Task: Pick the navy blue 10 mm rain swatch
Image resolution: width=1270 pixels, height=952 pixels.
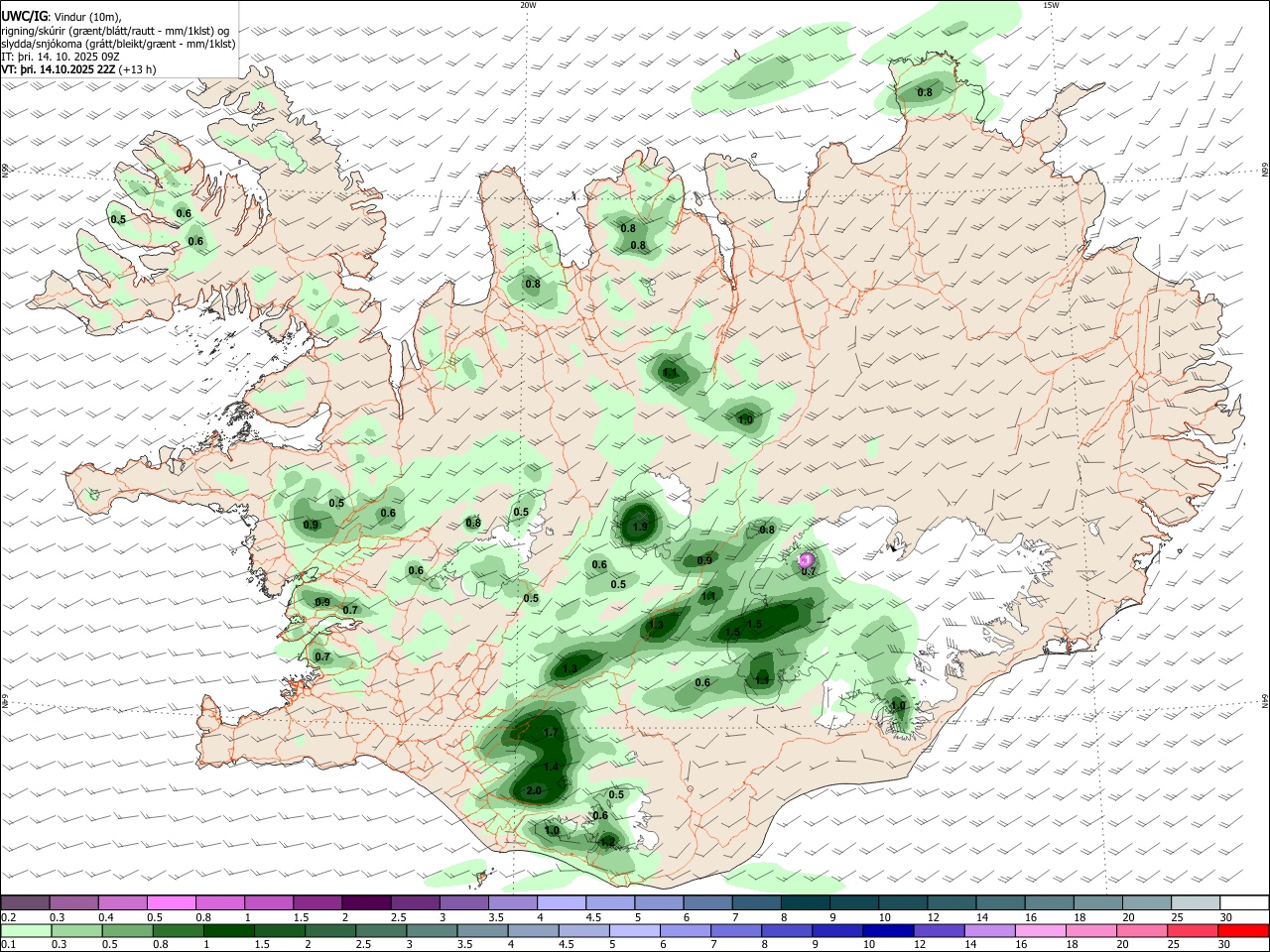Action: click(x=887, y=931)
